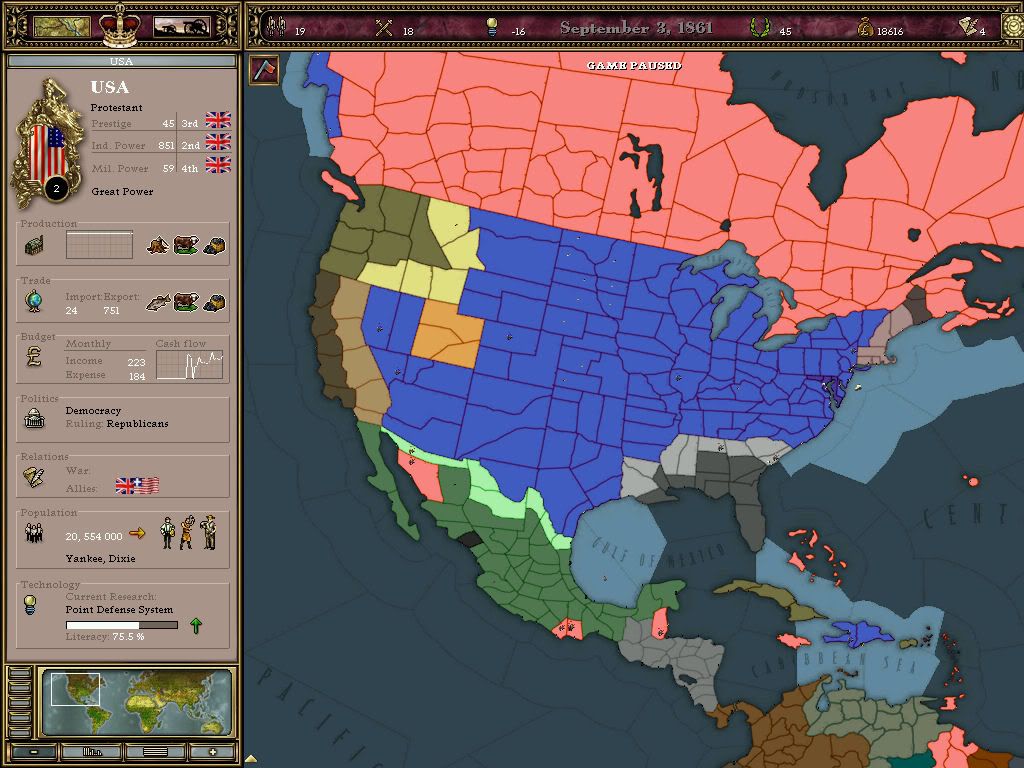Screen dimensions: 1024x768
Task: Click the rank 2 badge on the shield
Action: 57,189
